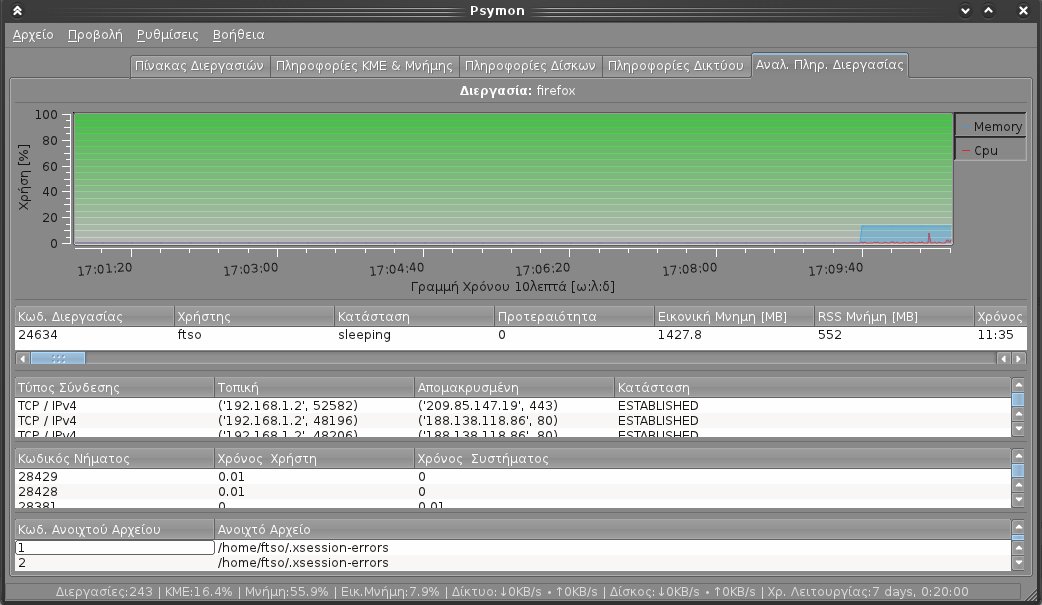This screenshot has width=1042, height=605.
Task: Click second-to-last left arrow on process scrollbar
Action: (x=1004, y=359)
